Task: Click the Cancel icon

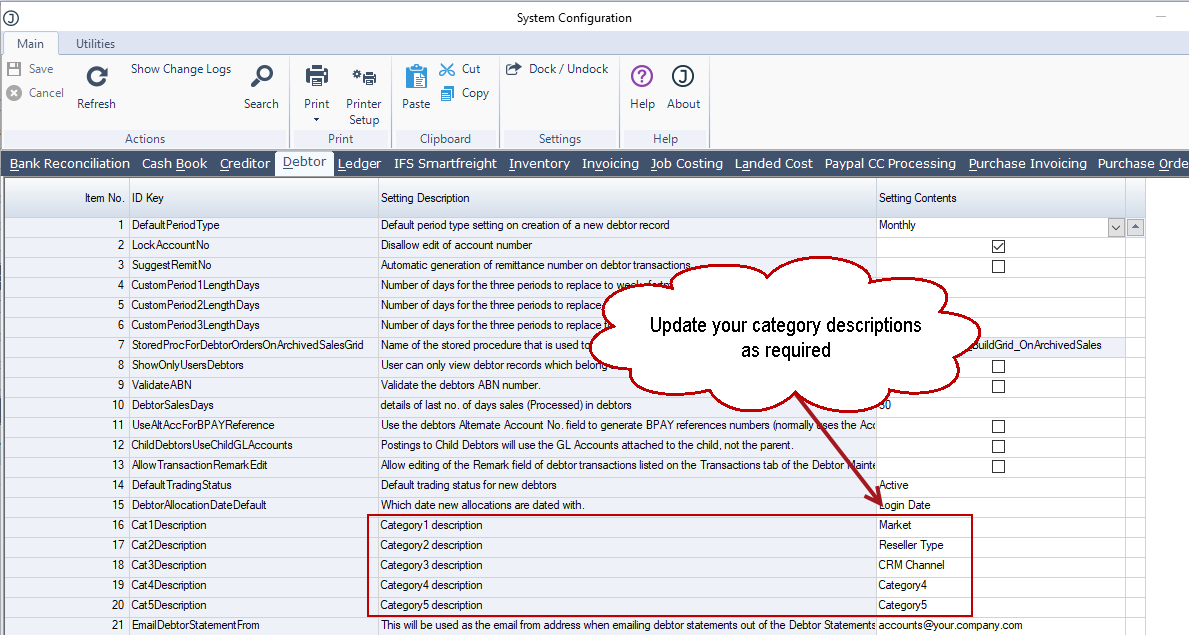Action: 14,93
